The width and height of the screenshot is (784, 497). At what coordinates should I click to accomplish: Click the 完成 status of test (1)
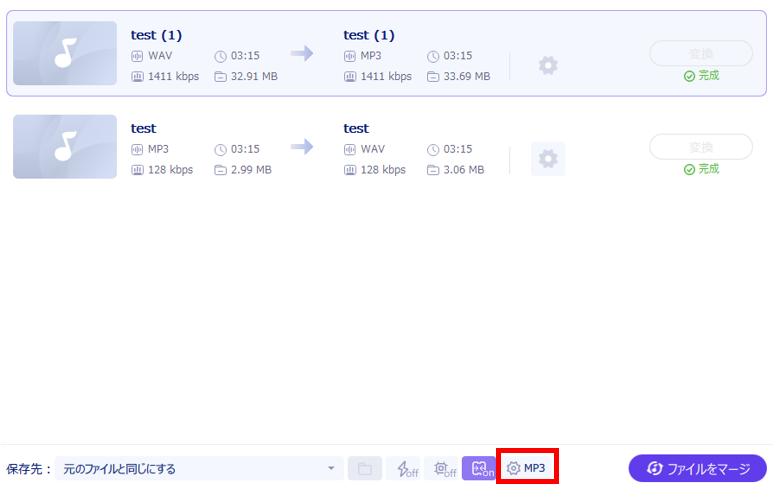point(702,76)
